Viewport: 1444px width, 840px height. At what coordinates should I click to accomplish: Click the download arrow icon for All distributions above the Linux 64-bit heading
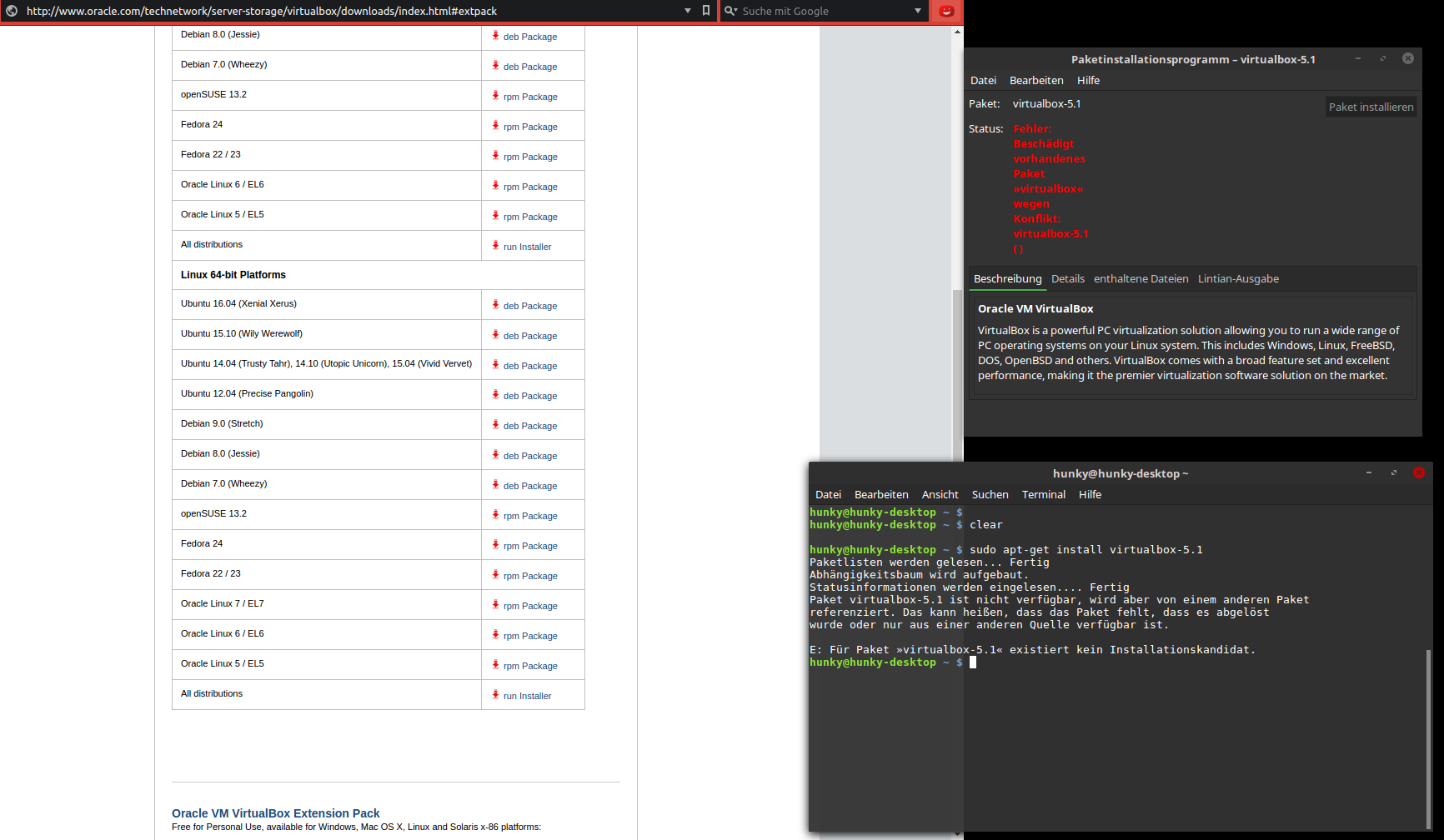tap(495, 245)
